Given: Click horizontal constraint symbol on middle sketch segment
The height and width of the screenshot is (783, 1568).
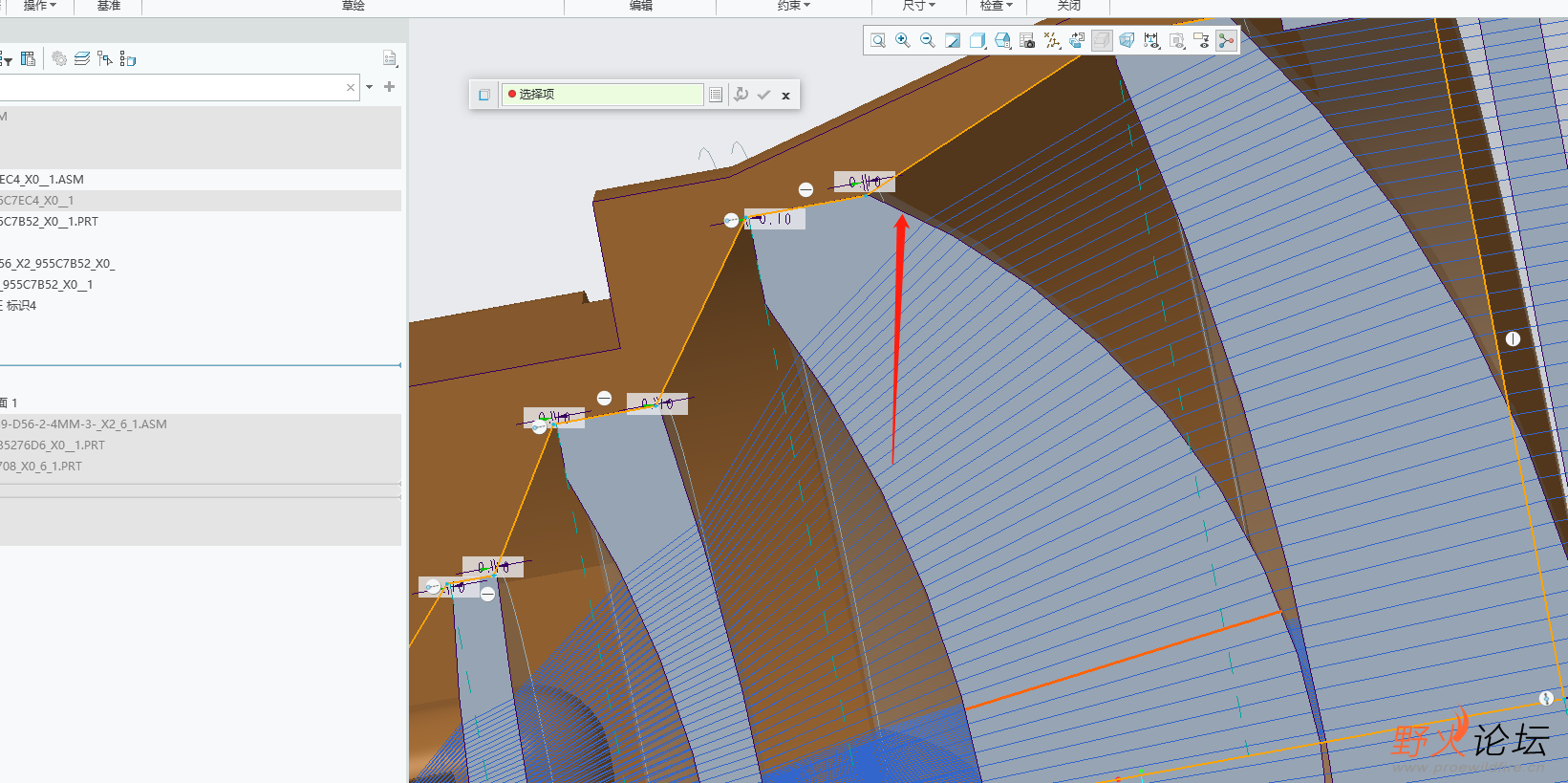Looking at the screenshot, I should [x=604, y=398].
